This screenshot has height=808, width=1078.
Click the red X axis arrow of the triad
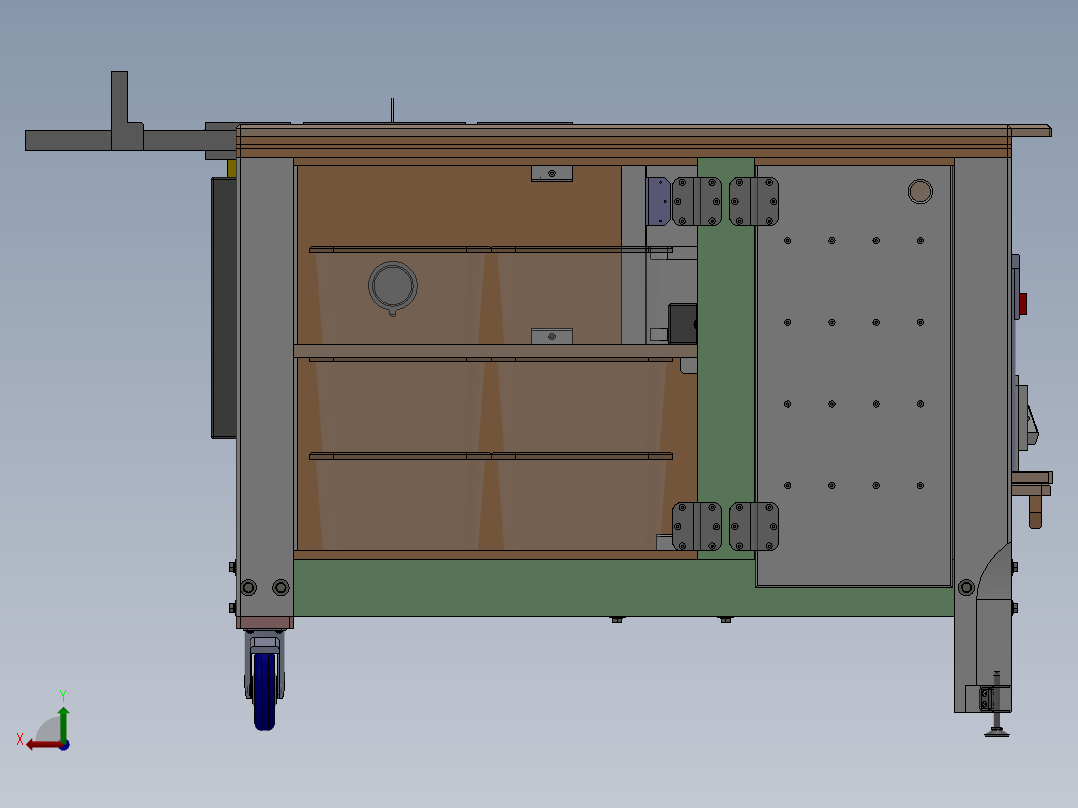pyautogui.click(x=43, y=745)
